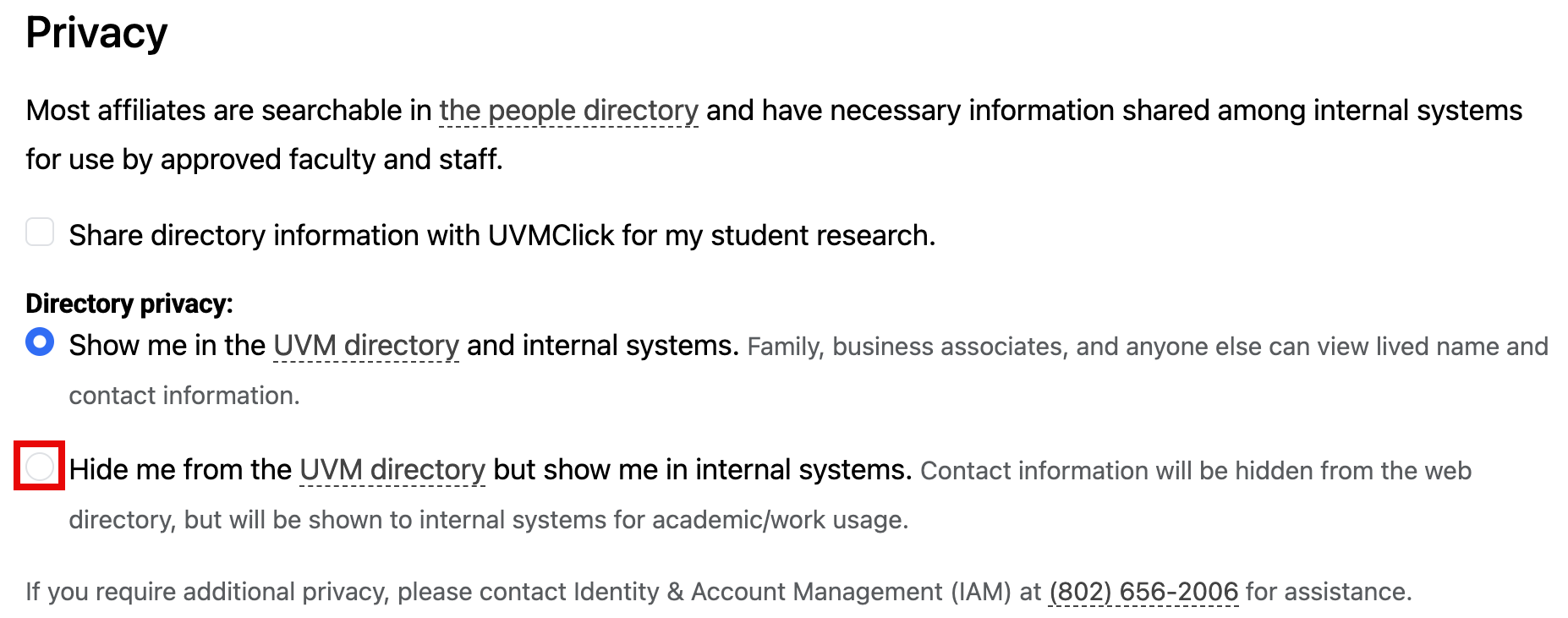Viewport: 1568px width, 618px height.
Task: Click the "Directory privacy:" bold heading
Action: coord(129,304)
